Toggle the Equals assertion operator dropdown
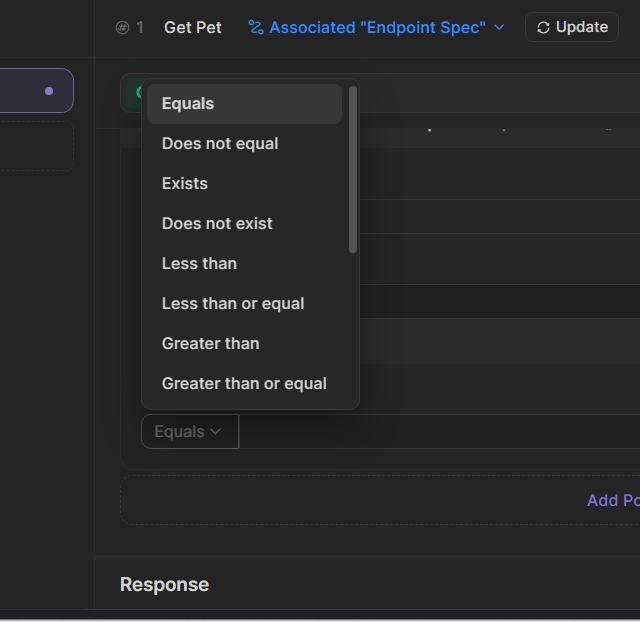640x622 pixels. [x=189, y=432]
